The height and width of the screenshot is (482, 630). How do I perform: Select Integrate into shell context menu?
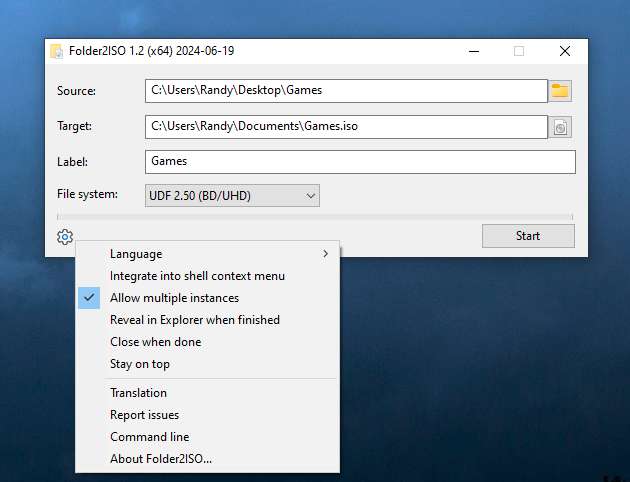coord(207,276)
